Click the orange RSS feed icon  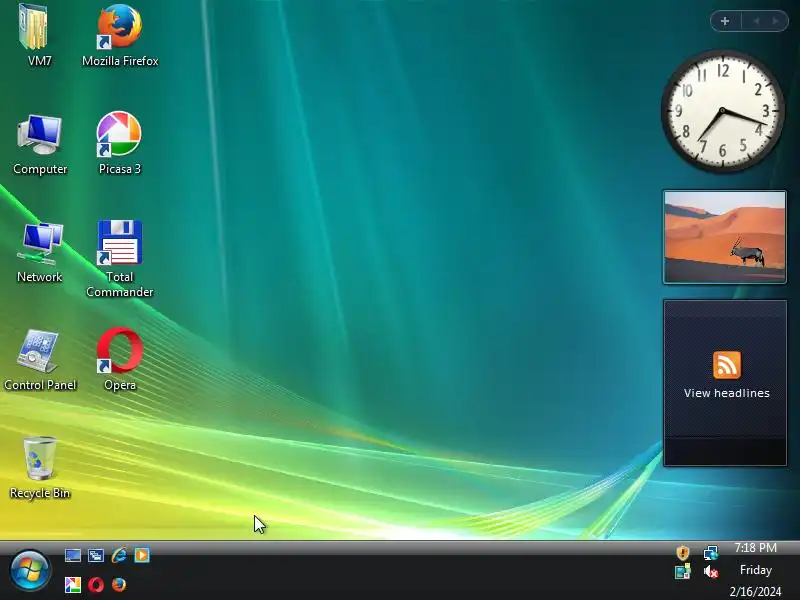click(x=727, y=365)
